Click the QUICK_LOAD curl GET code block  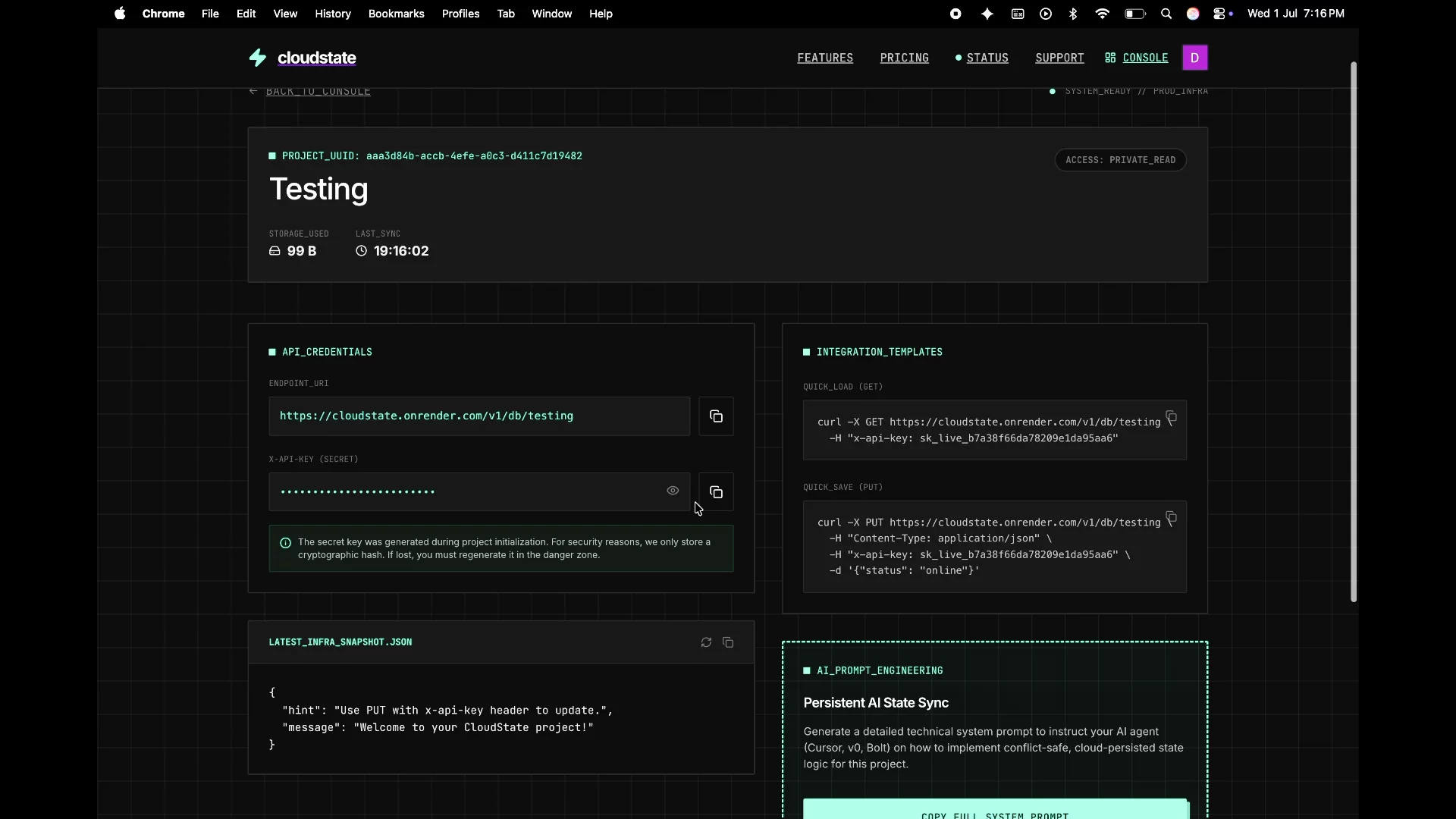point(995,430)
